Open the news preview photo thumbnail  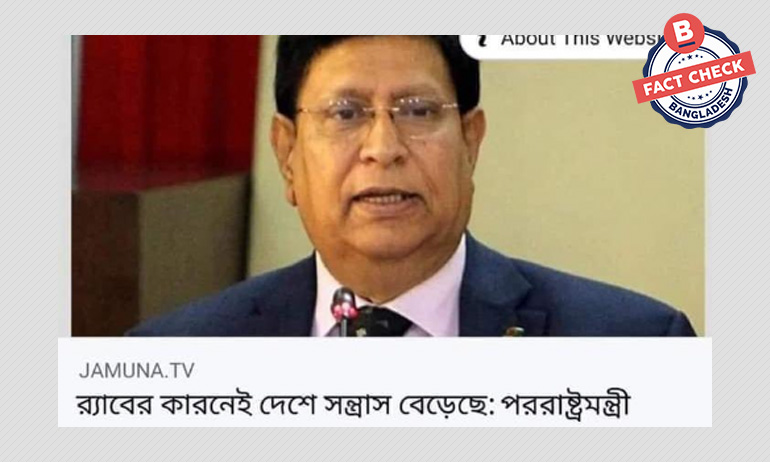[388, 186]
